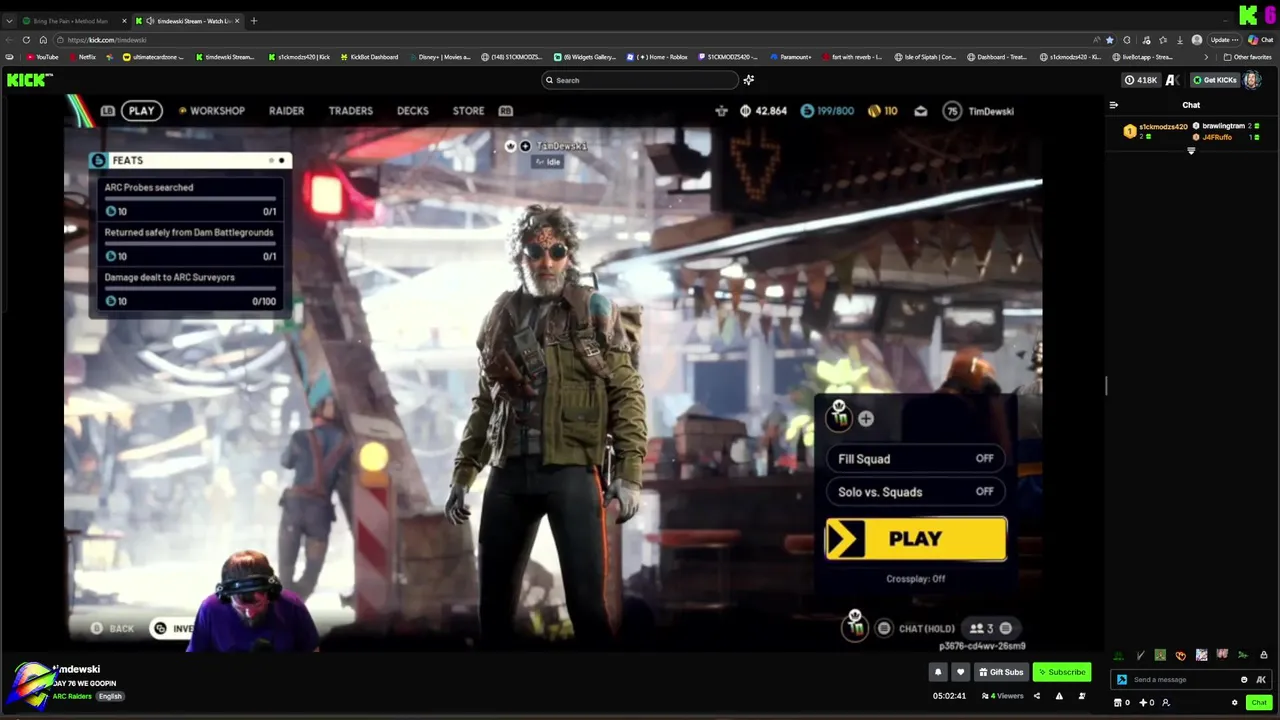Toggle the Solo vs. Squads OFF setting
The height and width of the screenshot is (720, 1280).
coord(916,492)
